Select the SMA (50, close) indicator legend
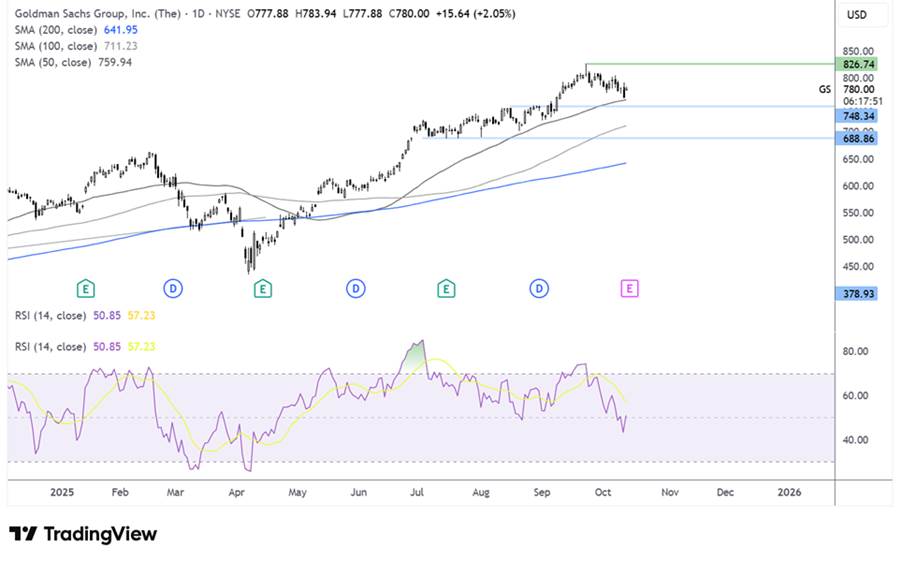Viewport: 902px width, 562px height. (53, 62)
